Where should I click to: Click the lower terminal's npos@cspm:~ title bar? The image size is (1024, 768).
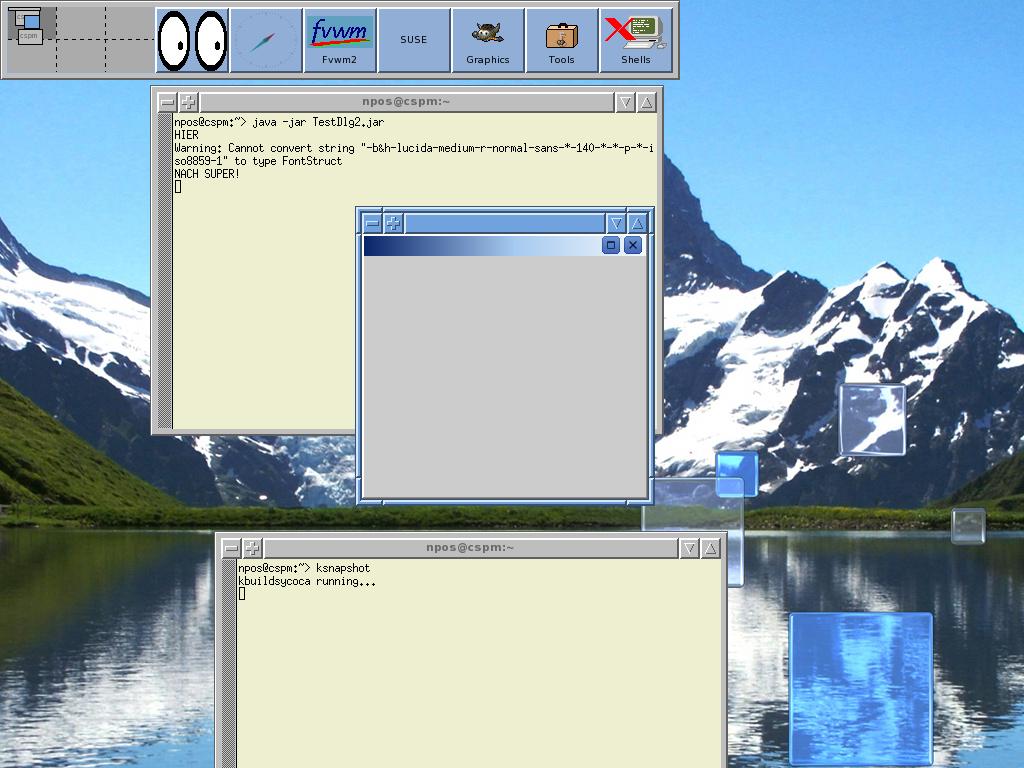click(470, 548)
